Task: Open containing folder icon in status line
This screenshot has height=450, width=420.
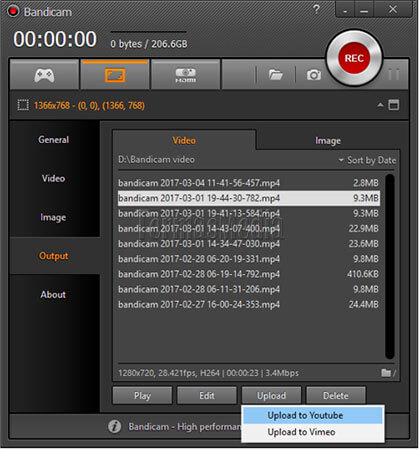Action: tap(386, 373)
